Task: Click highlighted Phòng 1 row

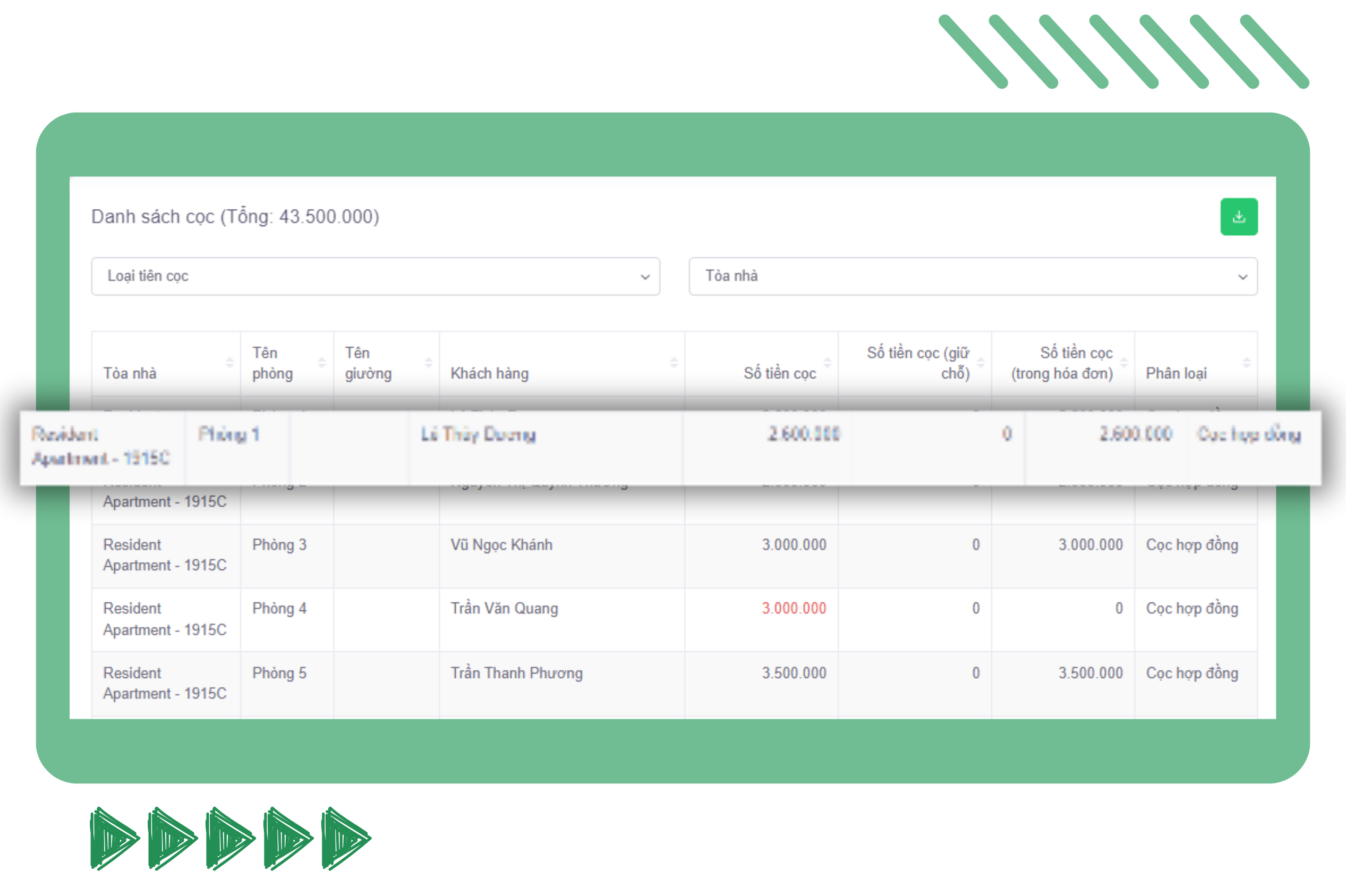Action: [x=228, y=434]
